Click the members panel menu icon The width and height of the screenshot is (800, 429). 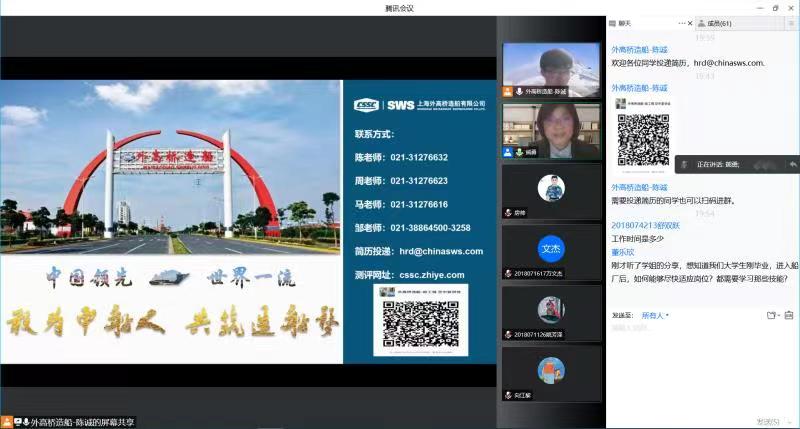(791, 23)
